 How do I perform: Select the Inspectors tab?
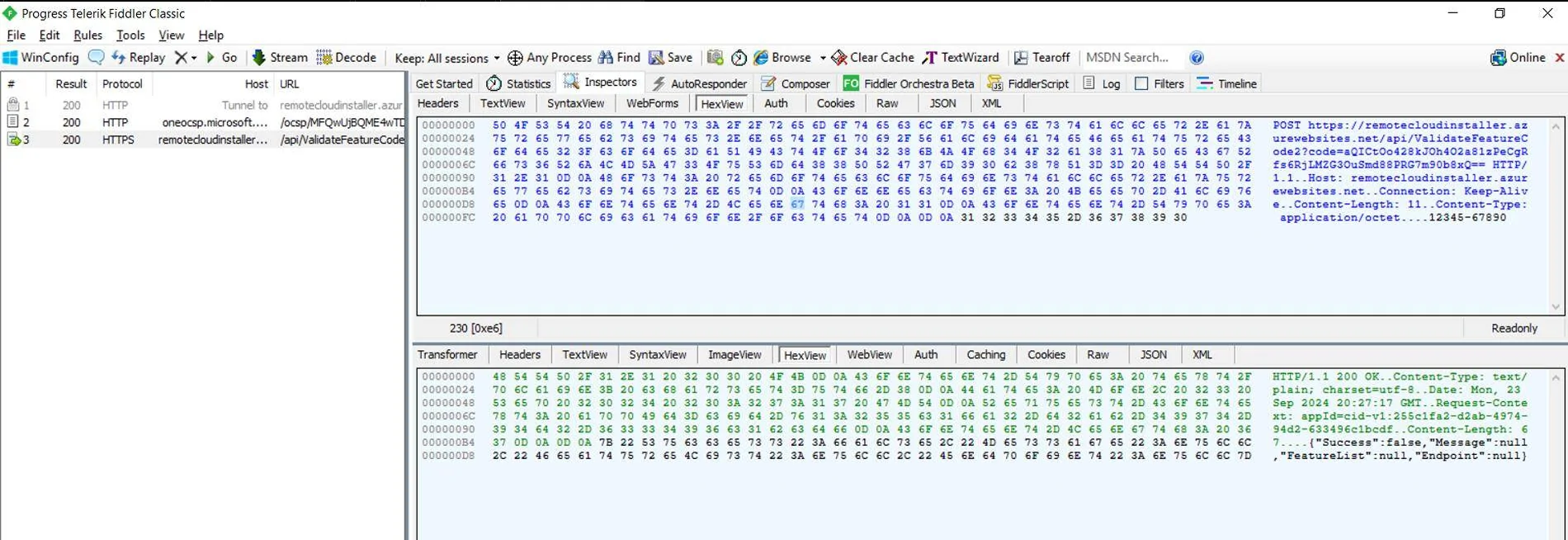601,82
